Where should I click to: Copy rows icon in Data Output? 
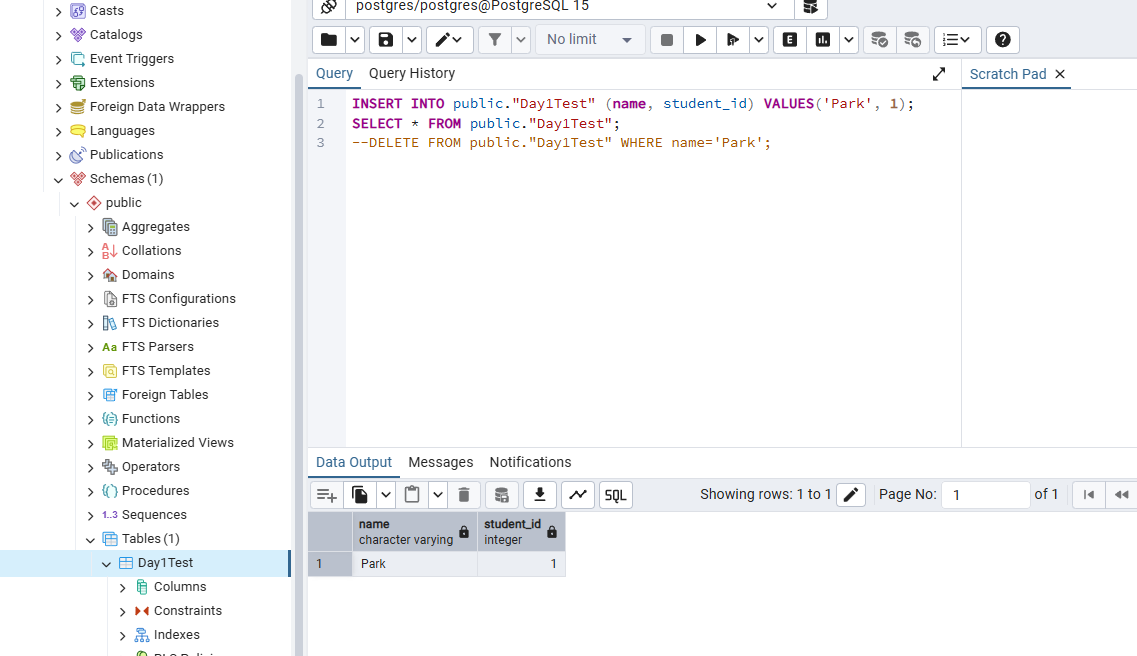360,495
